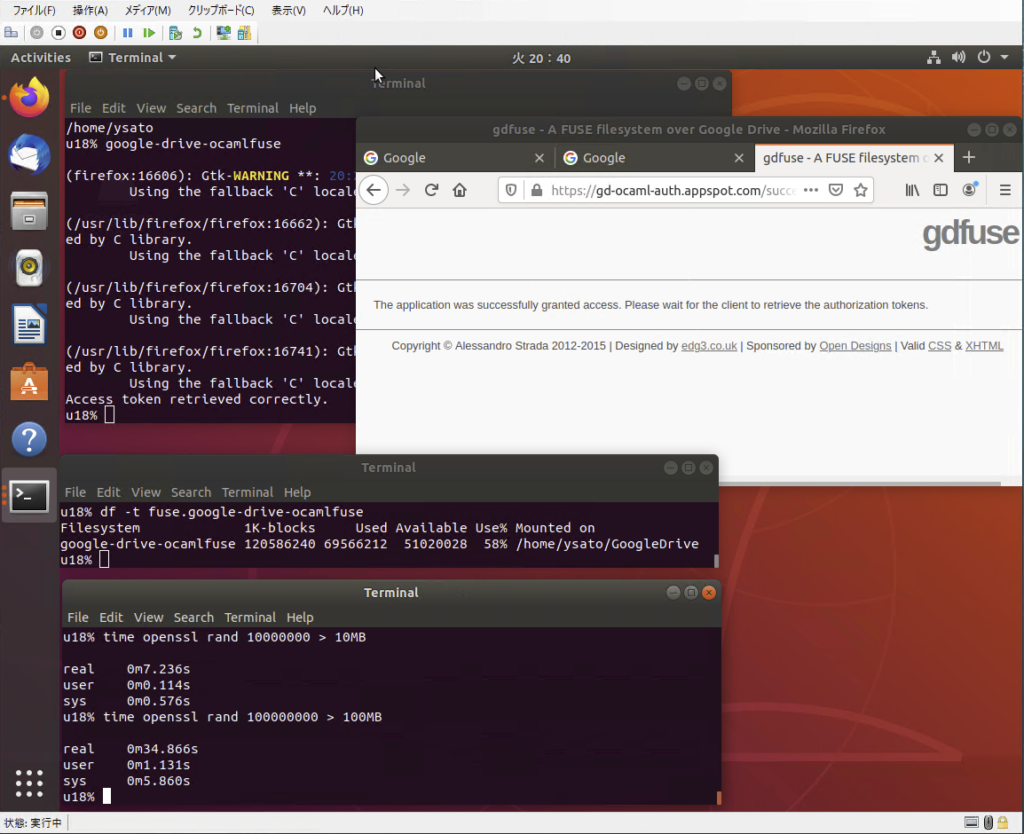Image resolution: width=1024 pixels, height=834 pixels.
Task: Toggle the Firefox sidebar view
Action: click(940, 190)
